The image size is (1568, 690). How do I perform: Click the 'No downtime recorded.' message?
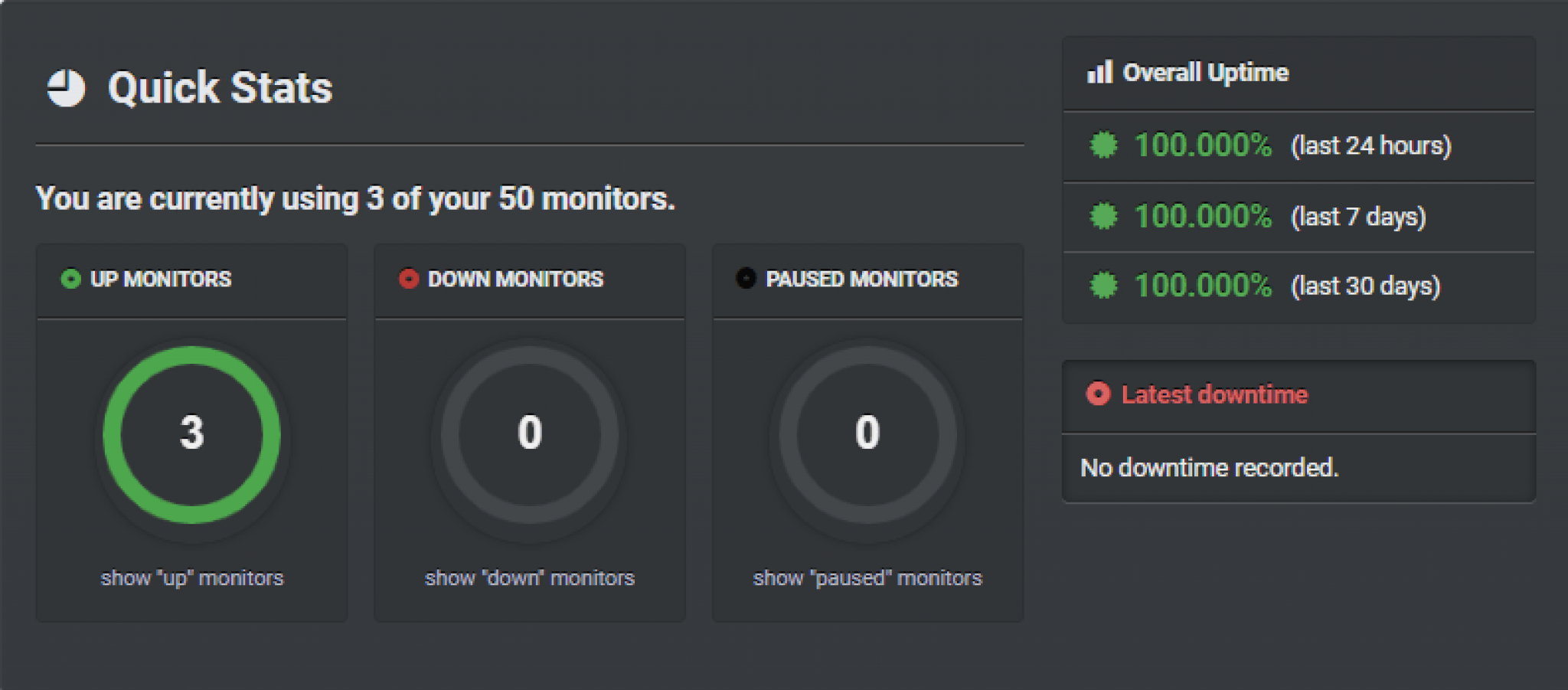tap(1210, 467)
